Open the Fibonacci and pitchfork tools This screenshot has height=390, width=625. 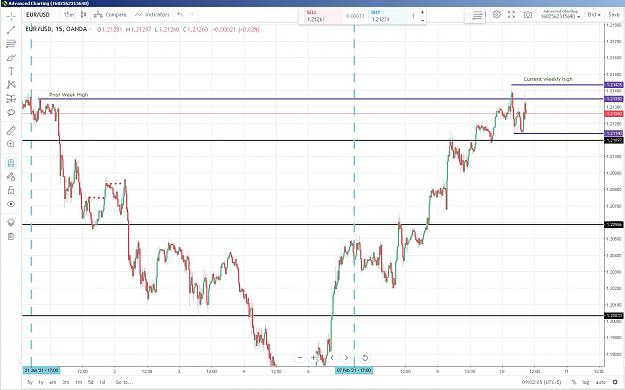click(x=11, y=43)
